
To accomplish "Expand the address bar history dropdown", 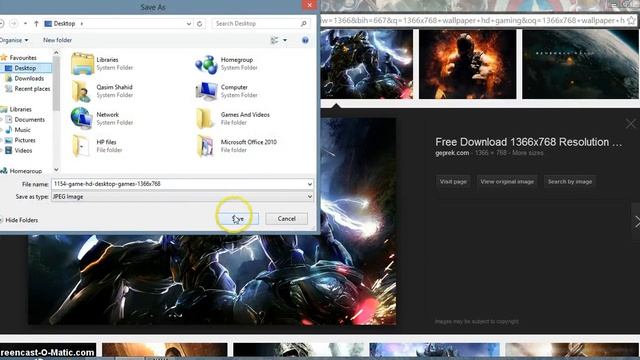I will pyautogui.click(x=189, y=24).
